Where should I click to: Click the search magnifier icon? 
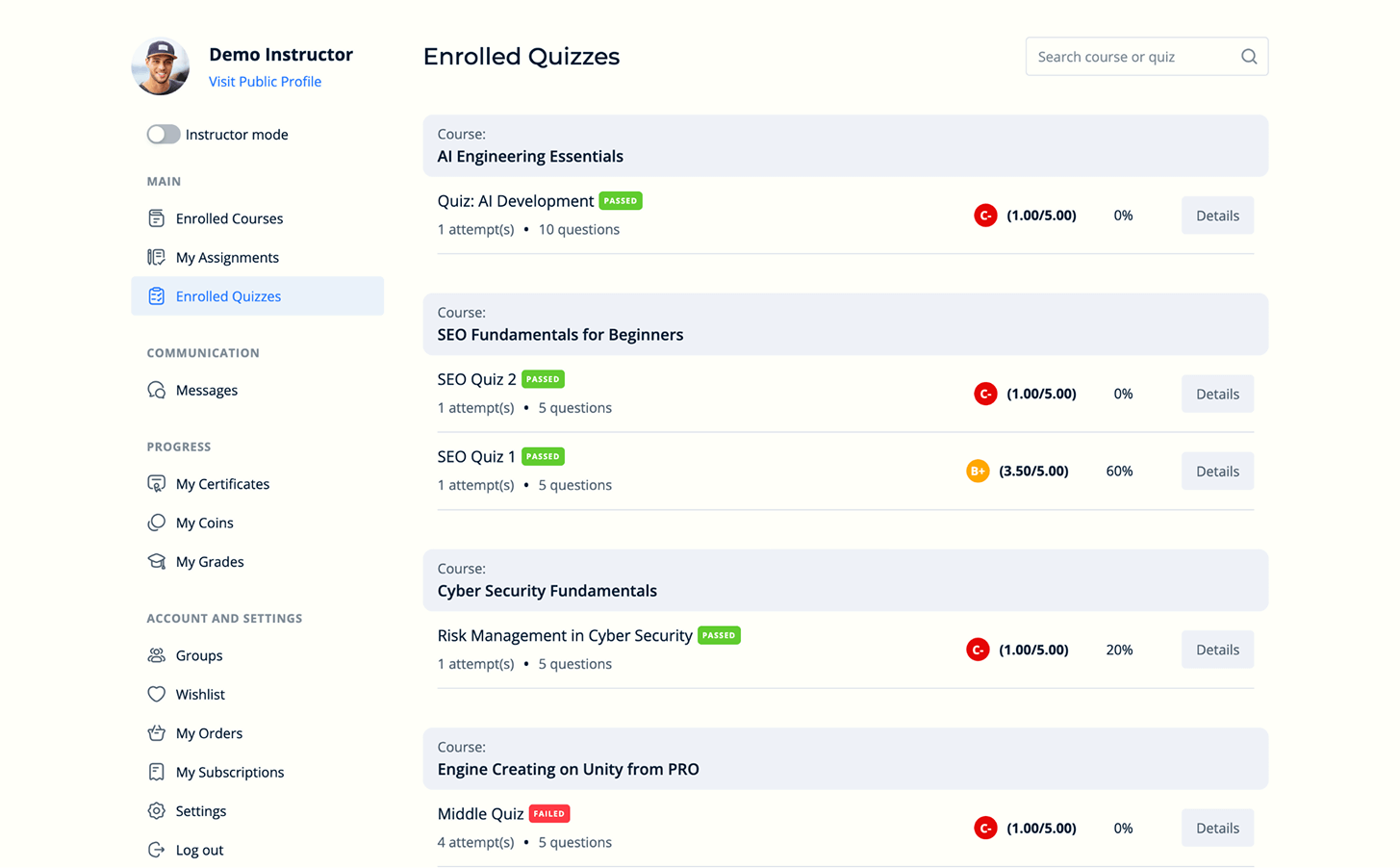click(1248, 56)
